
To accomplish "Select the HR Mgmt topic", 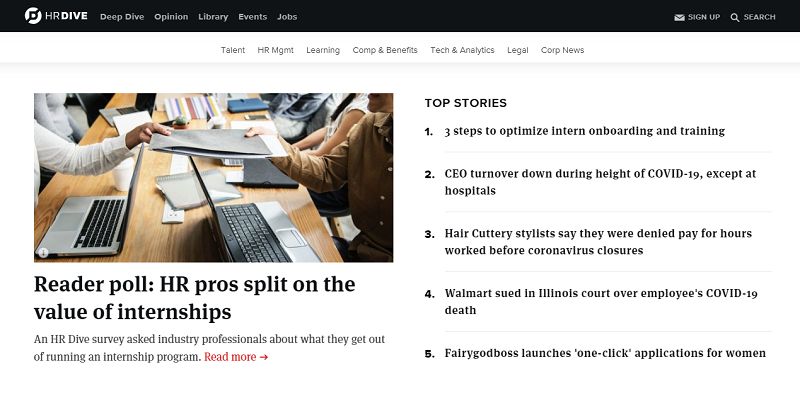I will click(276, 50).
